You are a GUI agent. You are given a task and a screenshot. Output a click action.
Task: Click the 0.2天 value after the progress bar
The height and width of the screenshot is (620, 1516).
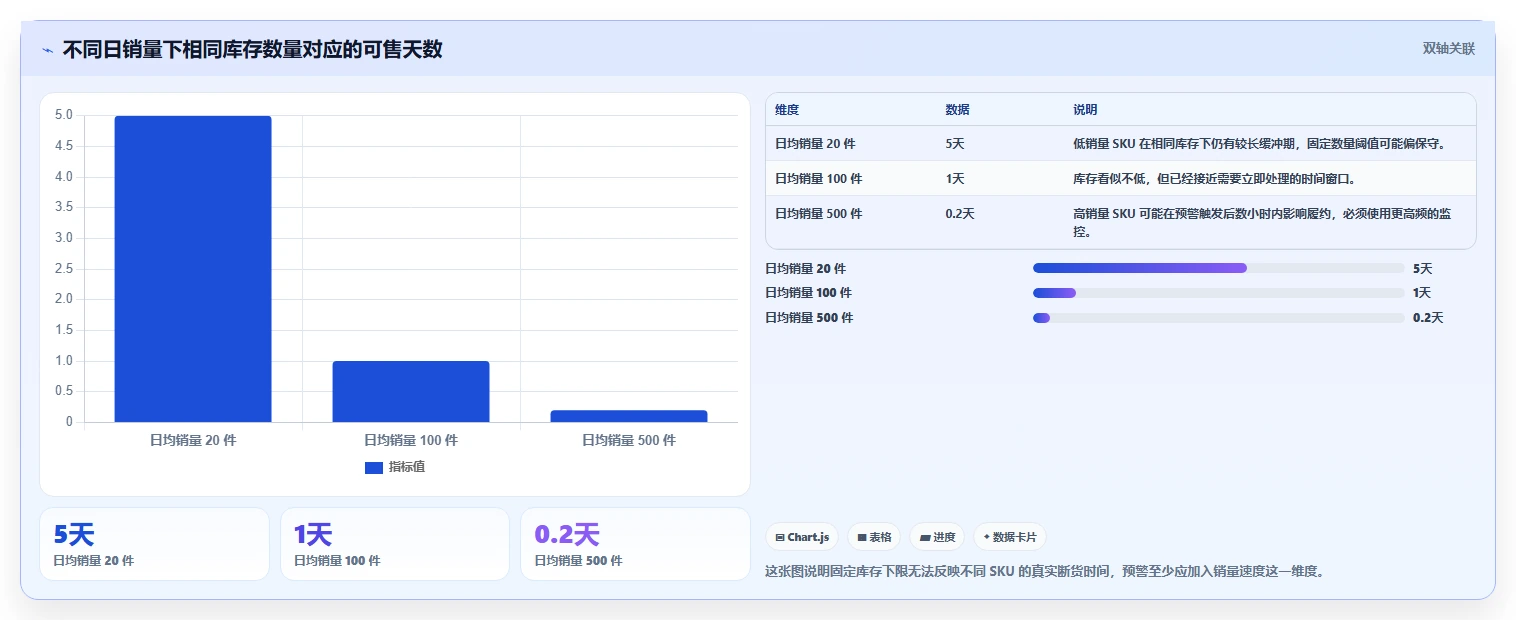(x=1428, y=318)
